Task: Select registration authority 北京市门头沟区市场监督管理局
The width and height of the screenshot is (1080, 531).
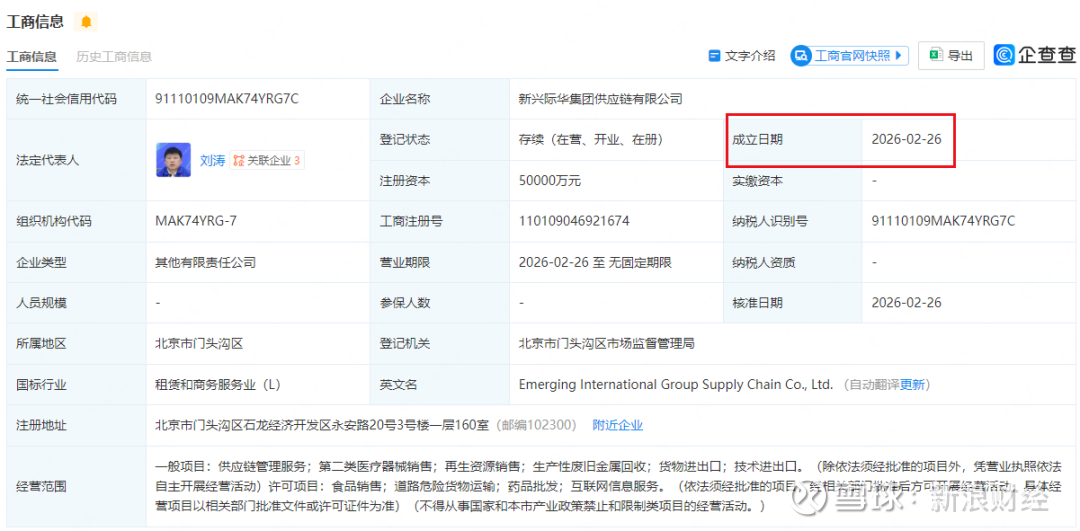Action: (x=606, y=343)
